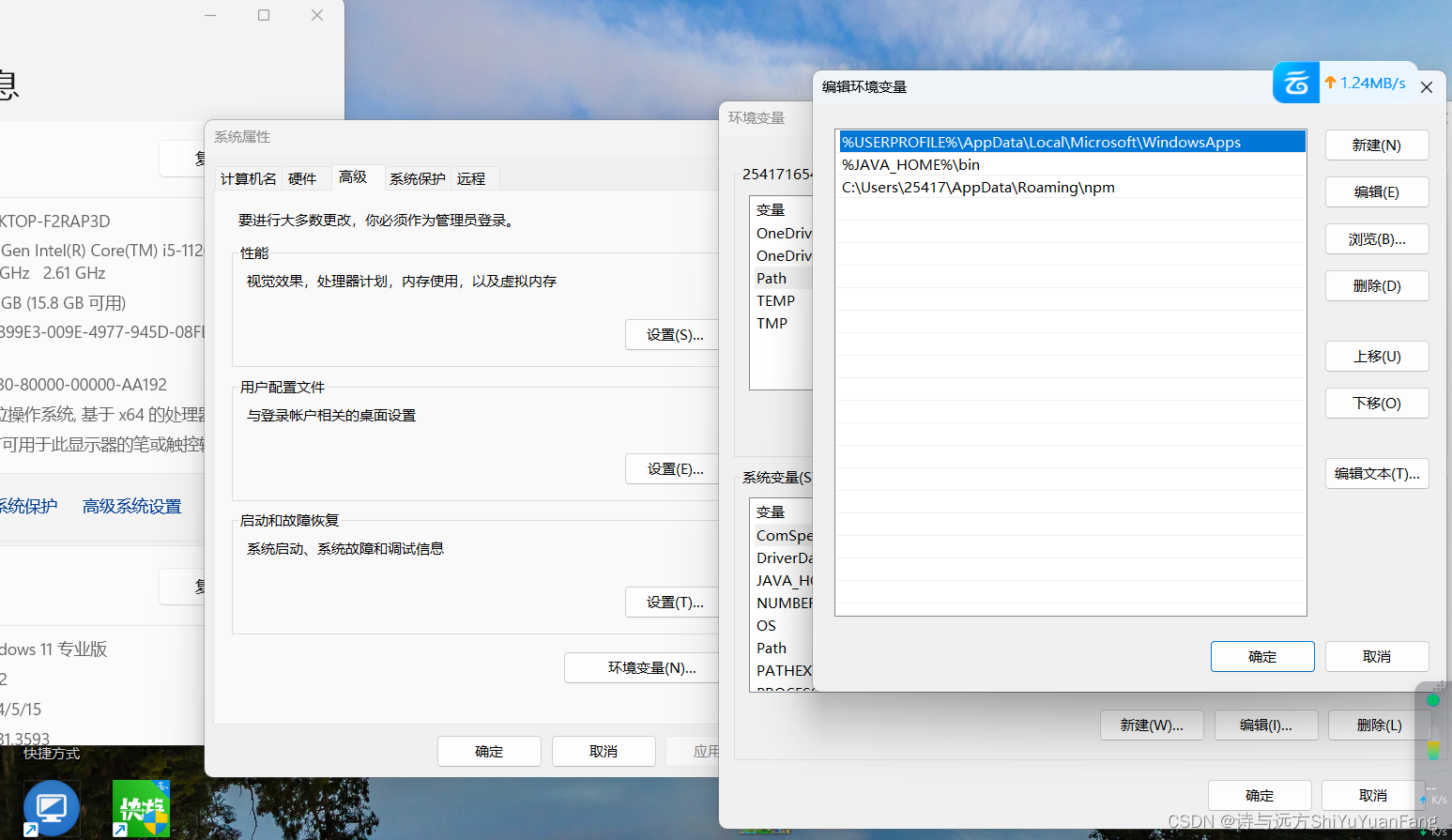Click 确定 to confirm edited environment variables

point(1261,656)
